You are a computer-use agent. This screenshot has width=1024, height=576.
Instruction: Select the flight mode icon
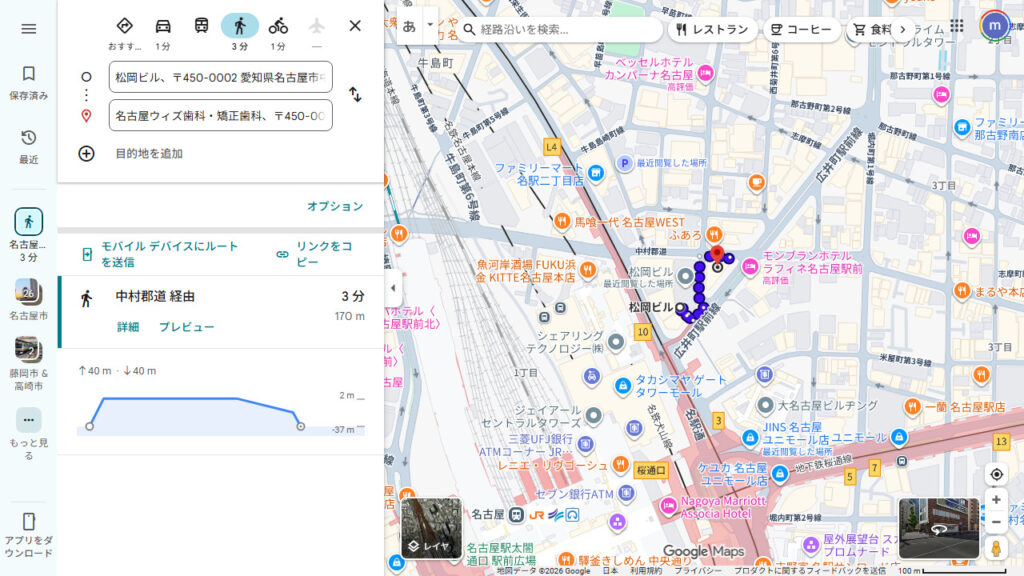(x=317, y=25)
